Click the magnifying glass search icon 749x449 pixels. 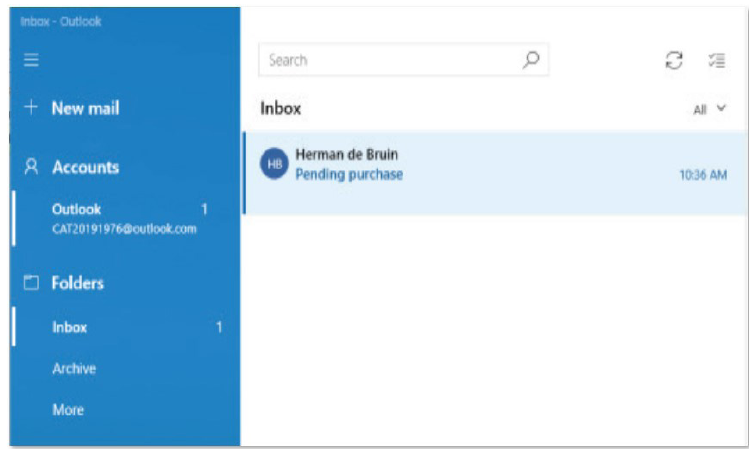coord(531,60)
